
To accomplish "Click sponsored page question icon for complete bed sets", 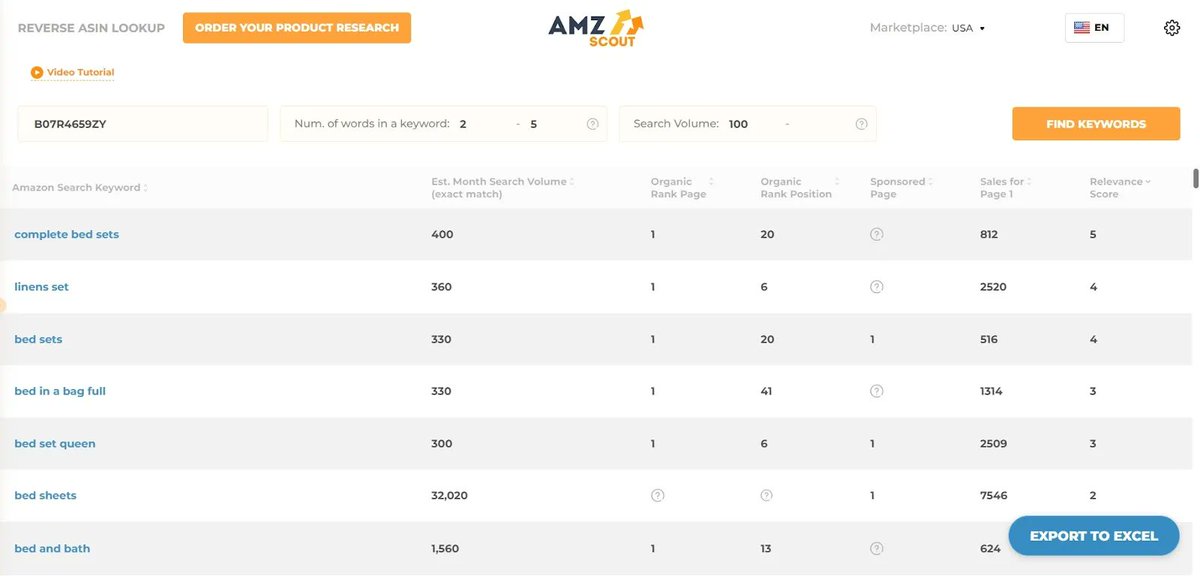I will pyautogui.click(x=876, y=234).
